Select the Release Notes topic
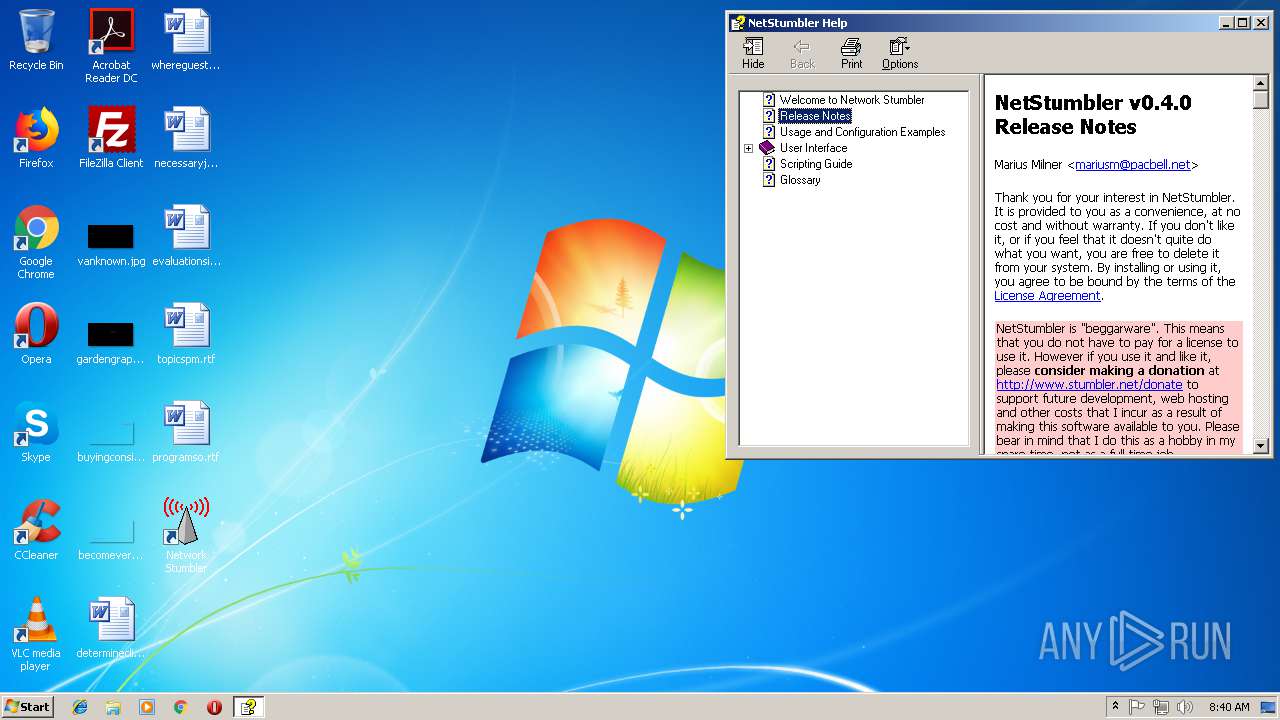The image size is (1280, 720). coord(815,116)
